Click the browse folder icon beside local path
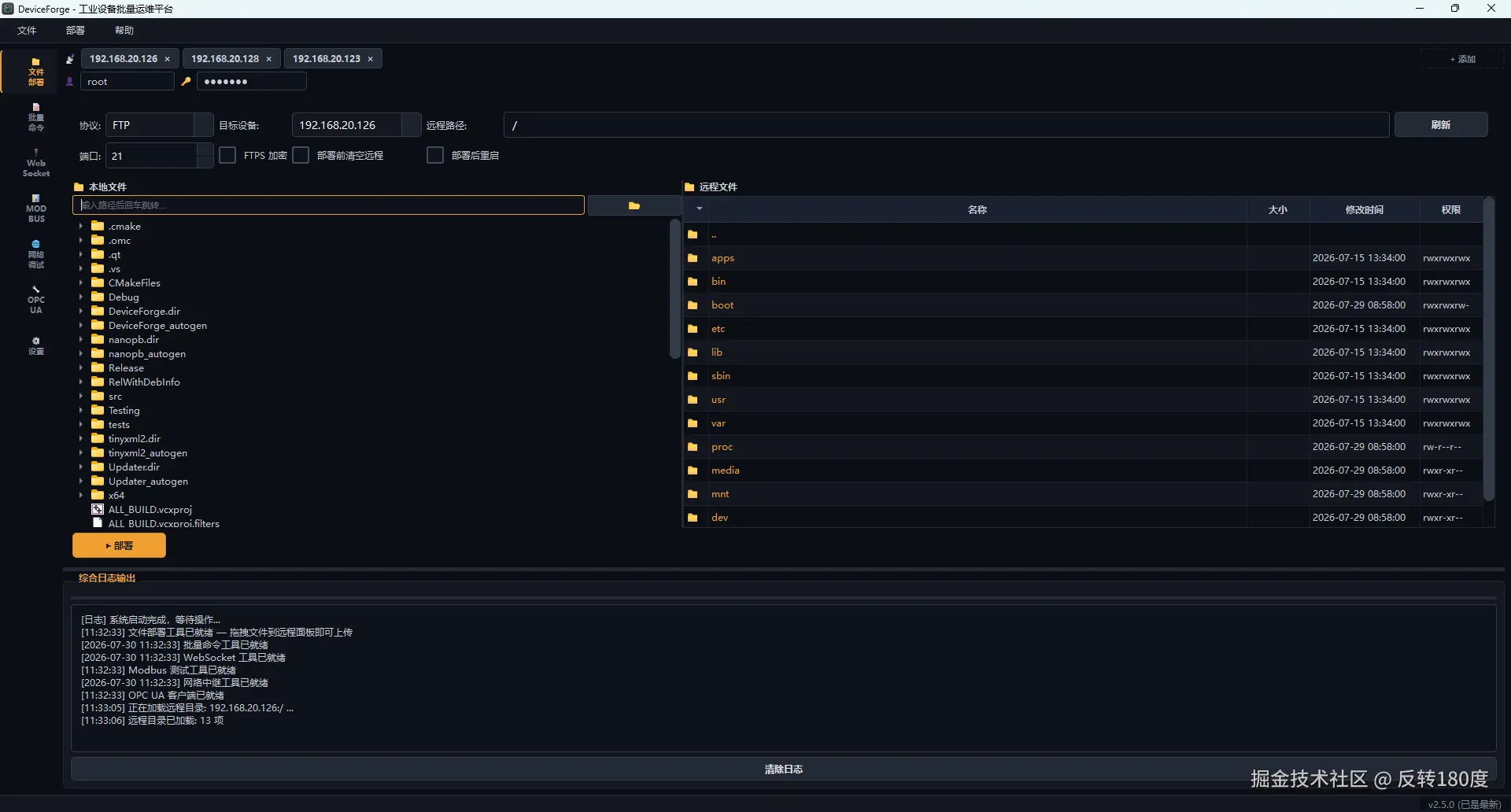The image size is (1511, 812). click(x=634, y=205)
